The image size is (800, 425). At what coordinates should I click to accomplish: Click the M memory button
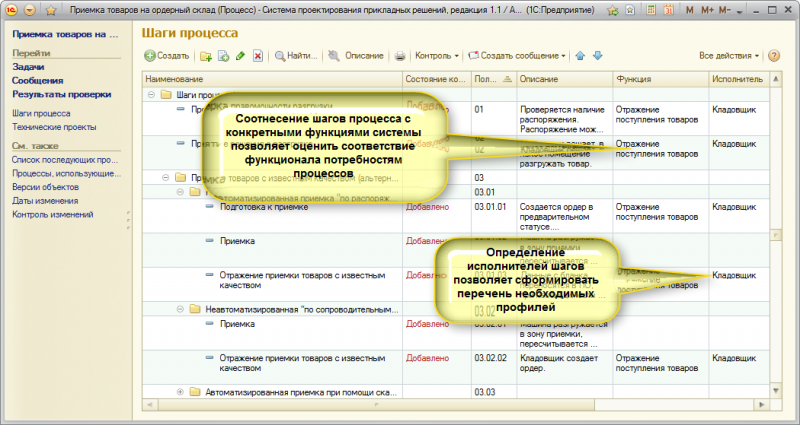pyautogui.click(x=690, y=10)
